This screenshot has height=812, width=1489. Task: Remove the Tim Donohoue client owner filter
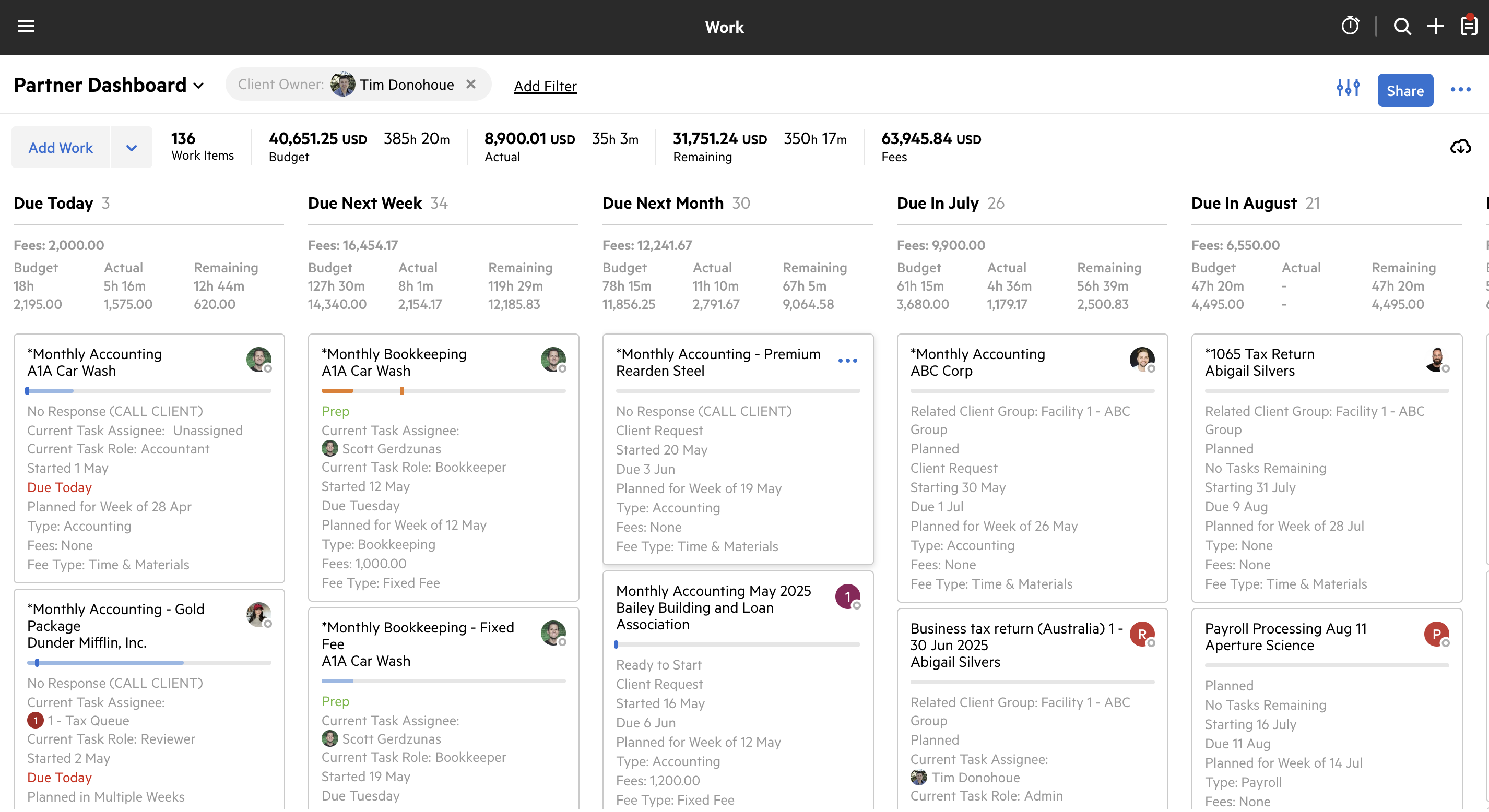[471, 85]
